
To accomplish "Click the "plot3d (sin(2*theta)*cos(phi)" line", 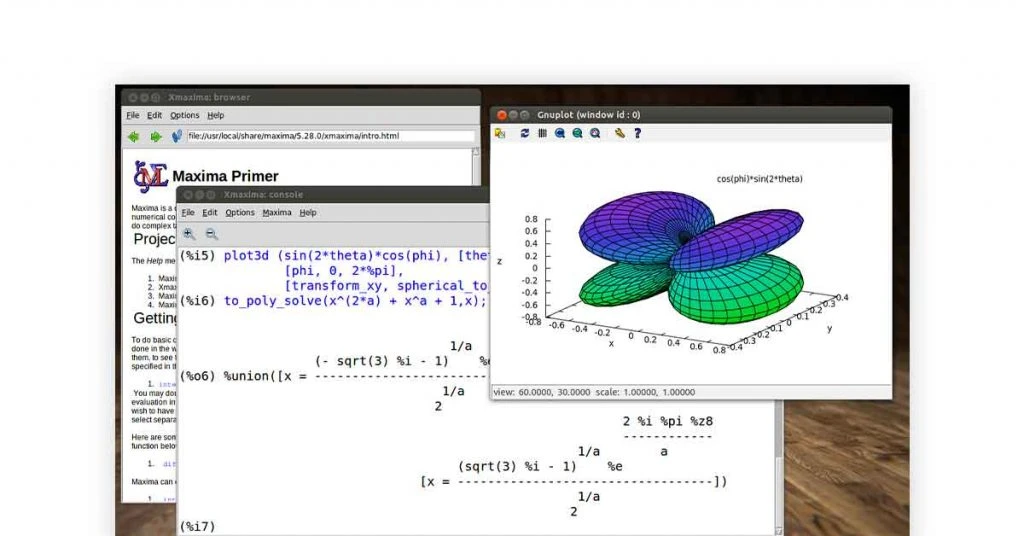I will (x=356, y=256).
